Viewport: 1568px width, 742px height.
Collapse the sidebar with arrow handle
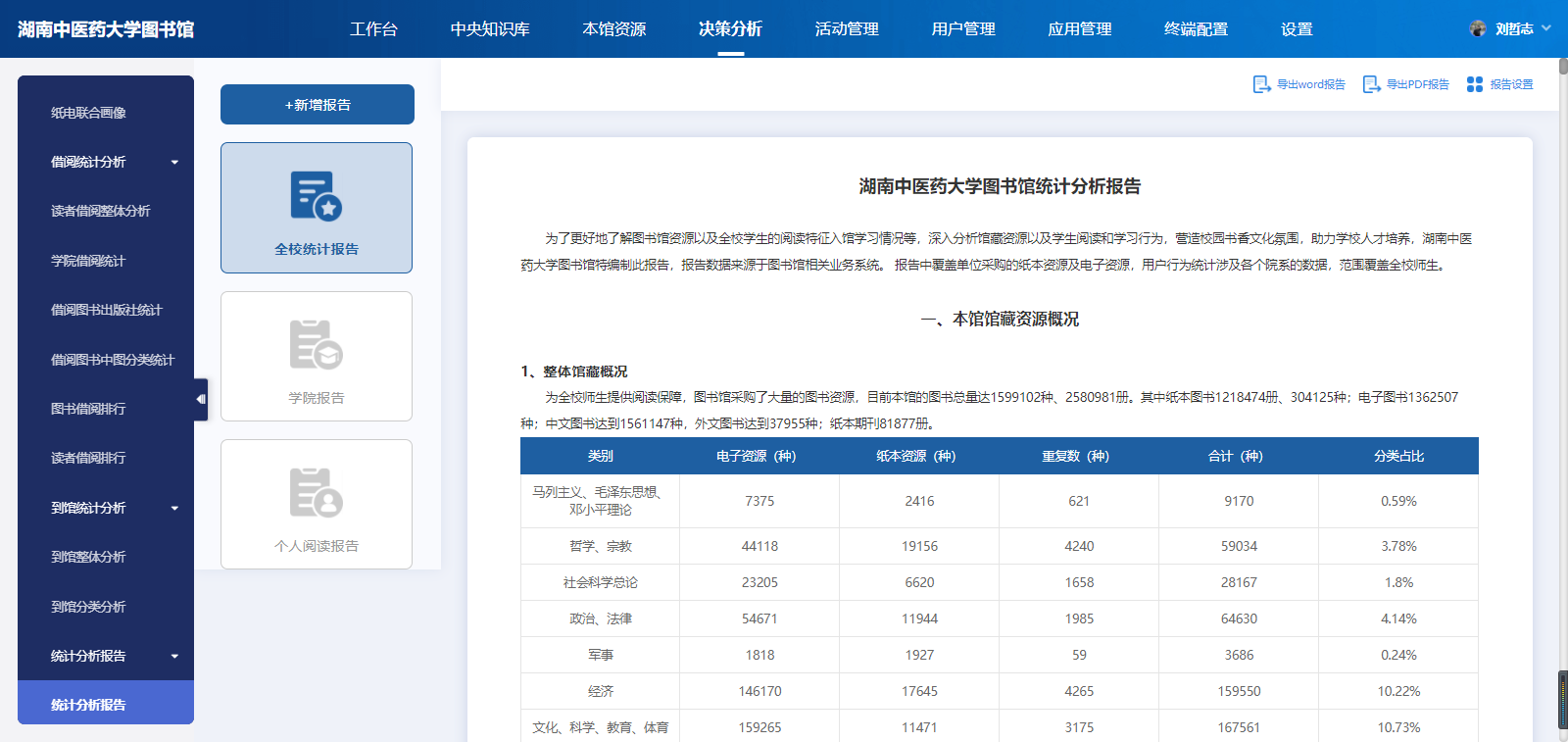pyautogui.click(x=201, y=399)
